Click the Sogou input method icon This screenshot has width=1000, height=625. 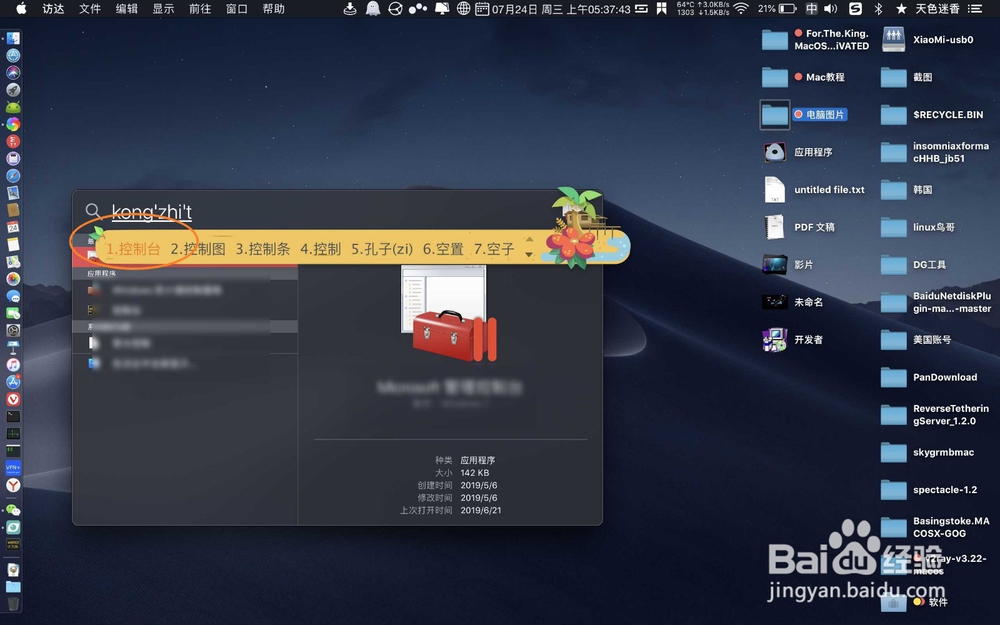[855, 9]
